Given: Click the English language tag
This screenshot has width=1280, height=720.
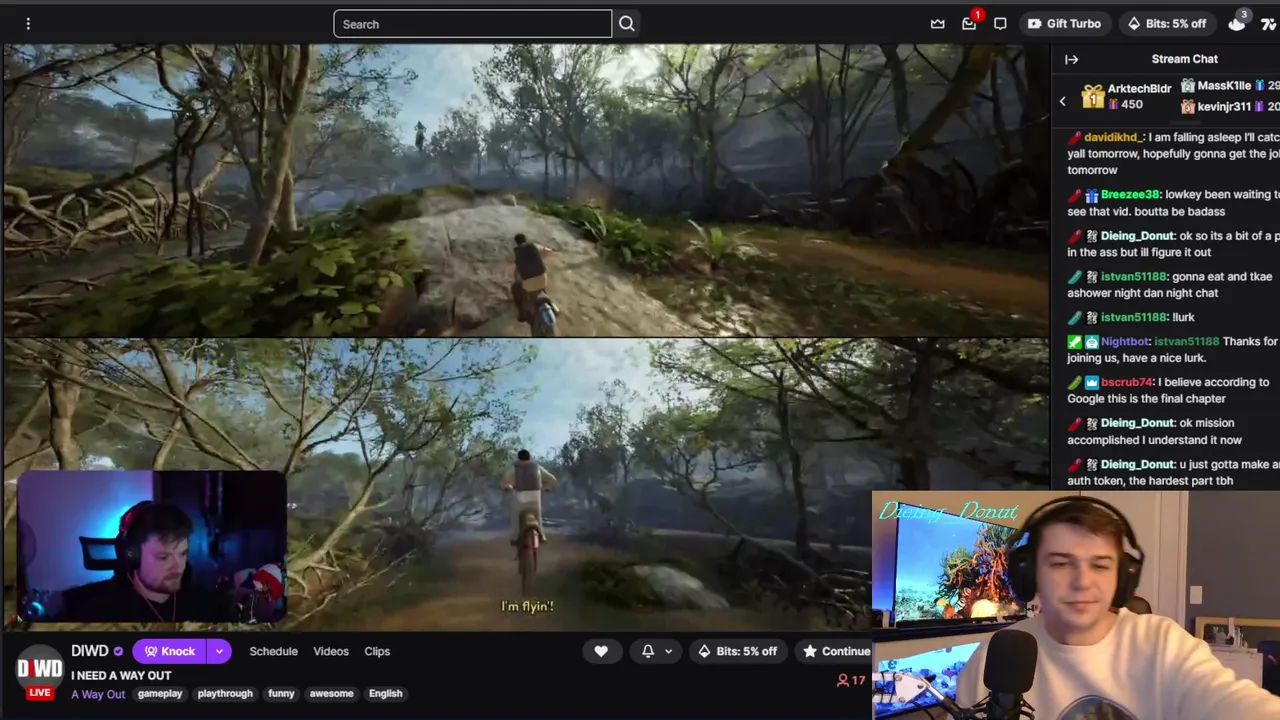Looking at the screenshot, I should [x=385, y=693].
